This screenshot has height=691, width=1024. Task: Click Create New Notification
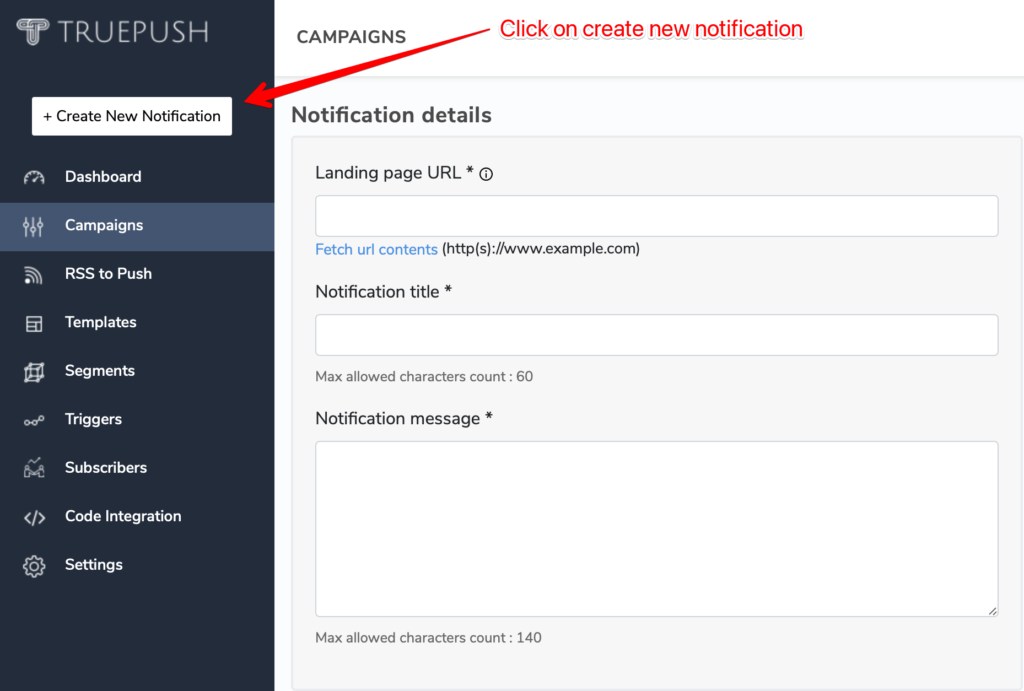[131, 116]
